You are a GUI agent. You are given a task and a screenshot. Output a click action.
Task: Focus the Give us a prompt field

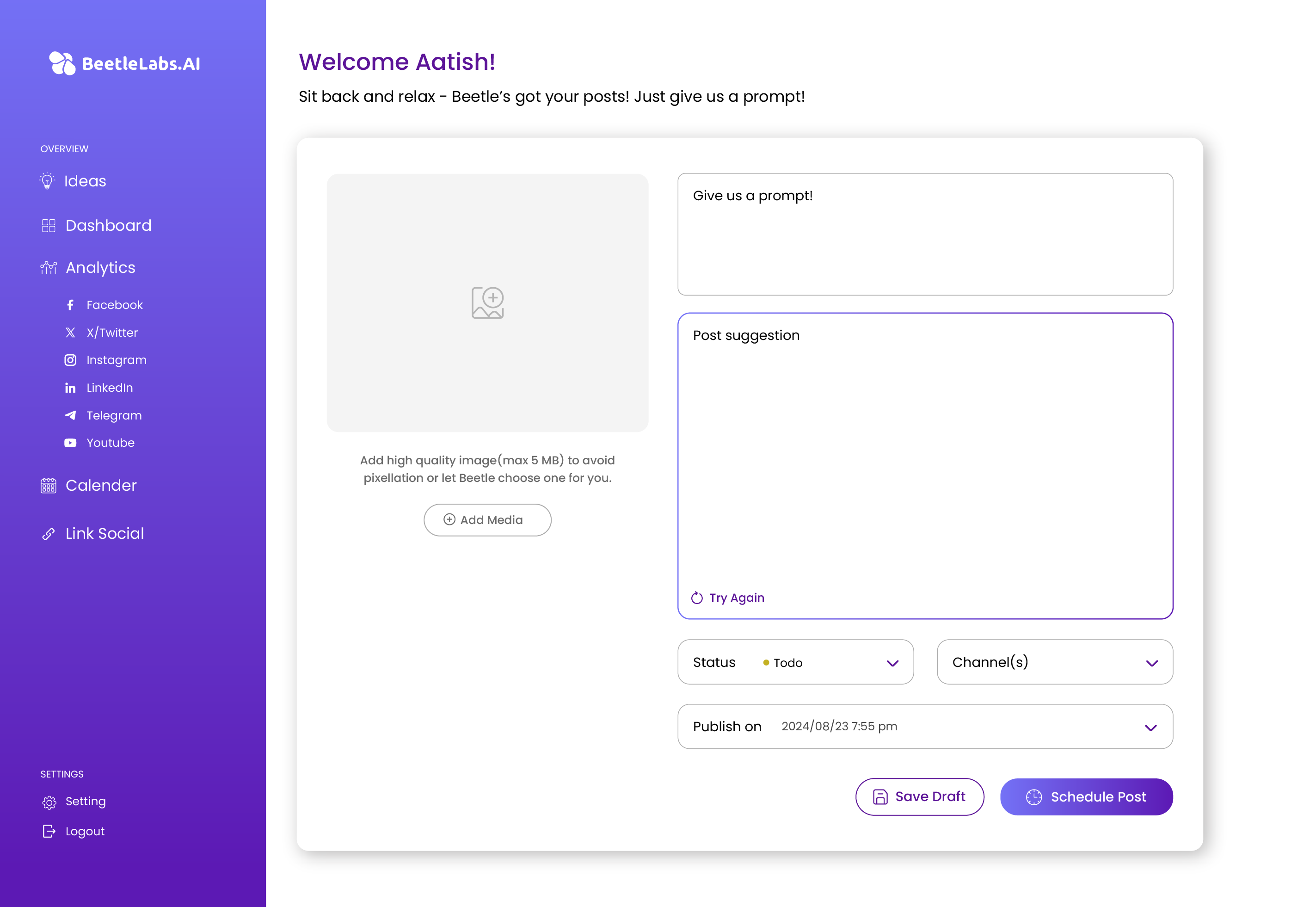coord(925,234)
